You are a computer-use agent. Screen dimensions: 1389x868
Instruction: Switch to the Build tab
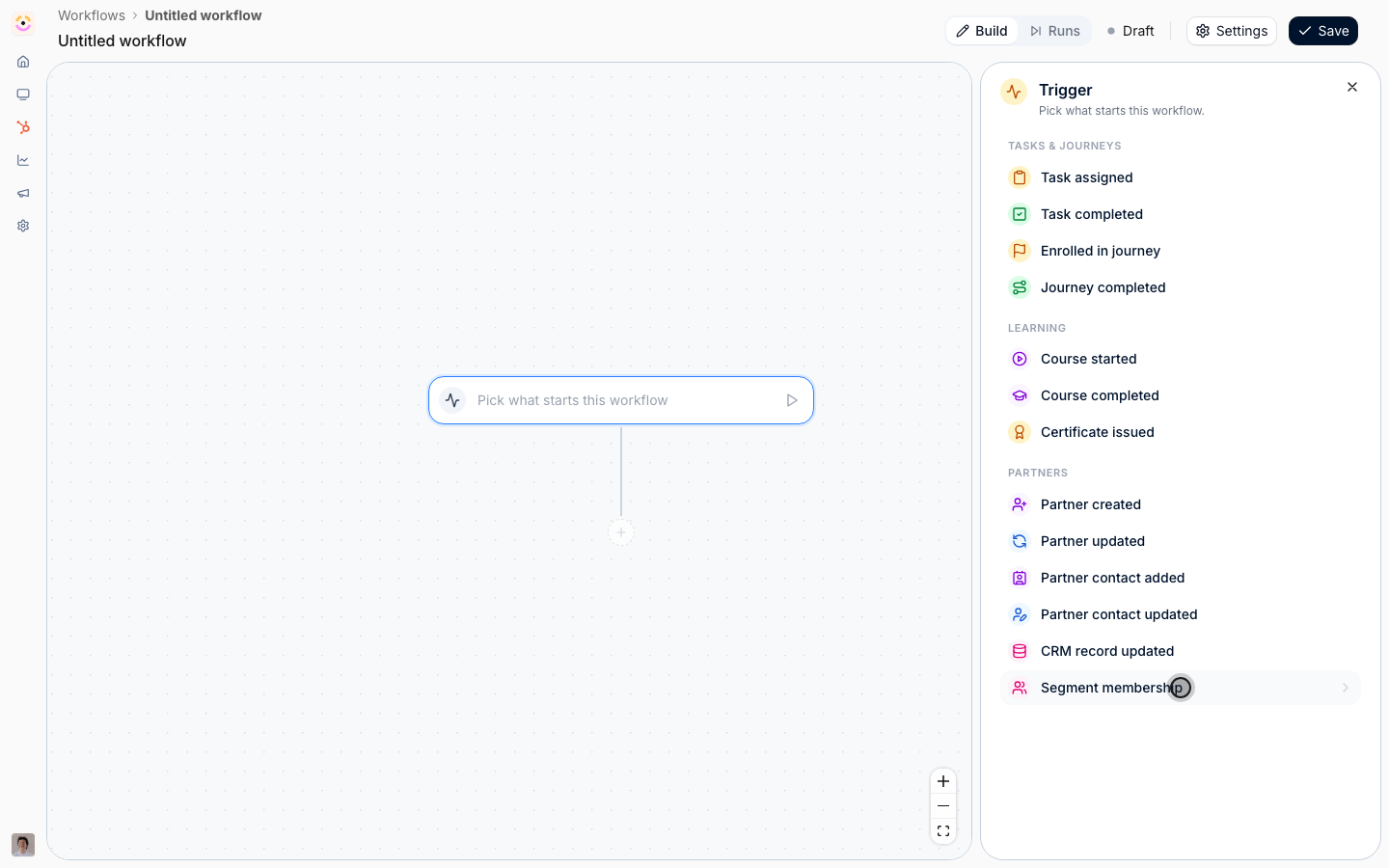click(x=982, y=31)
